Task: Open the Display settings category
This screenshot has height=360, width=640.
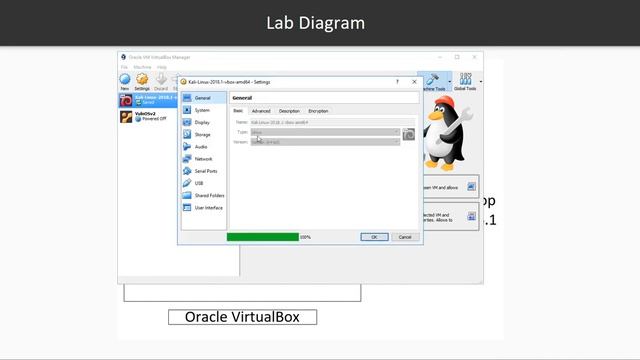Action: [203, 122]
